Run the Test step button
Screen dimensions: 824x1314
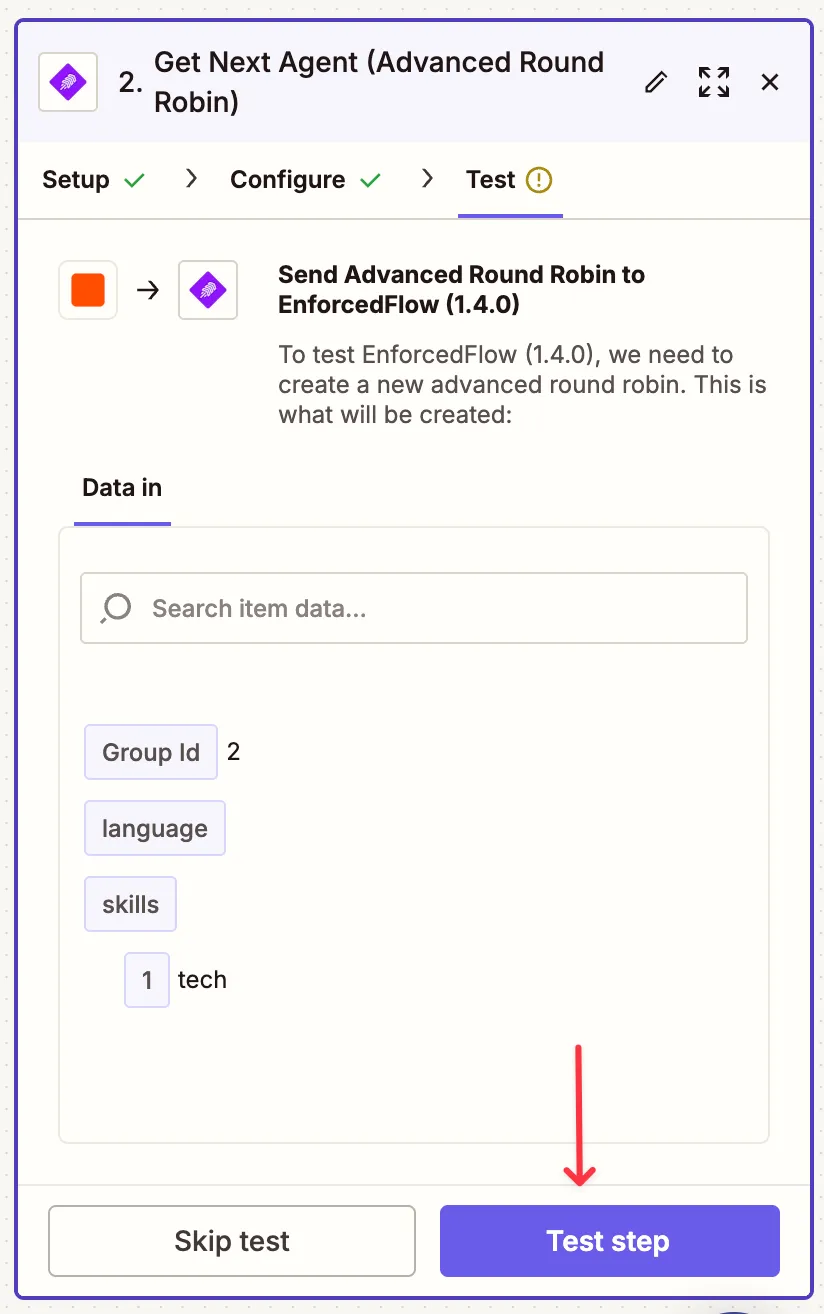pos(609,1241)
